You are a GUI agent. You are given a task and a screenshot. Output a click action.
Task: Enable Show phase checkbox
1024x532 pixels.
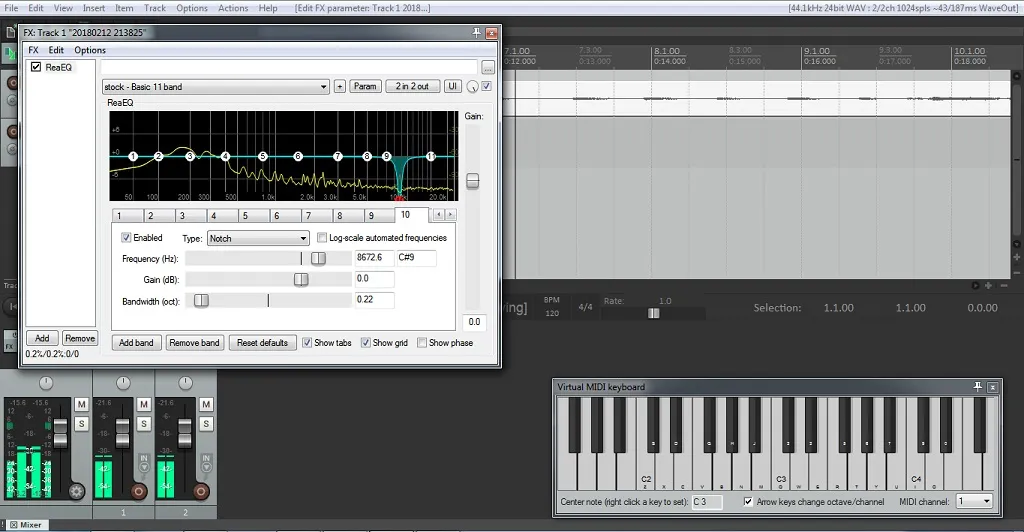422,343
